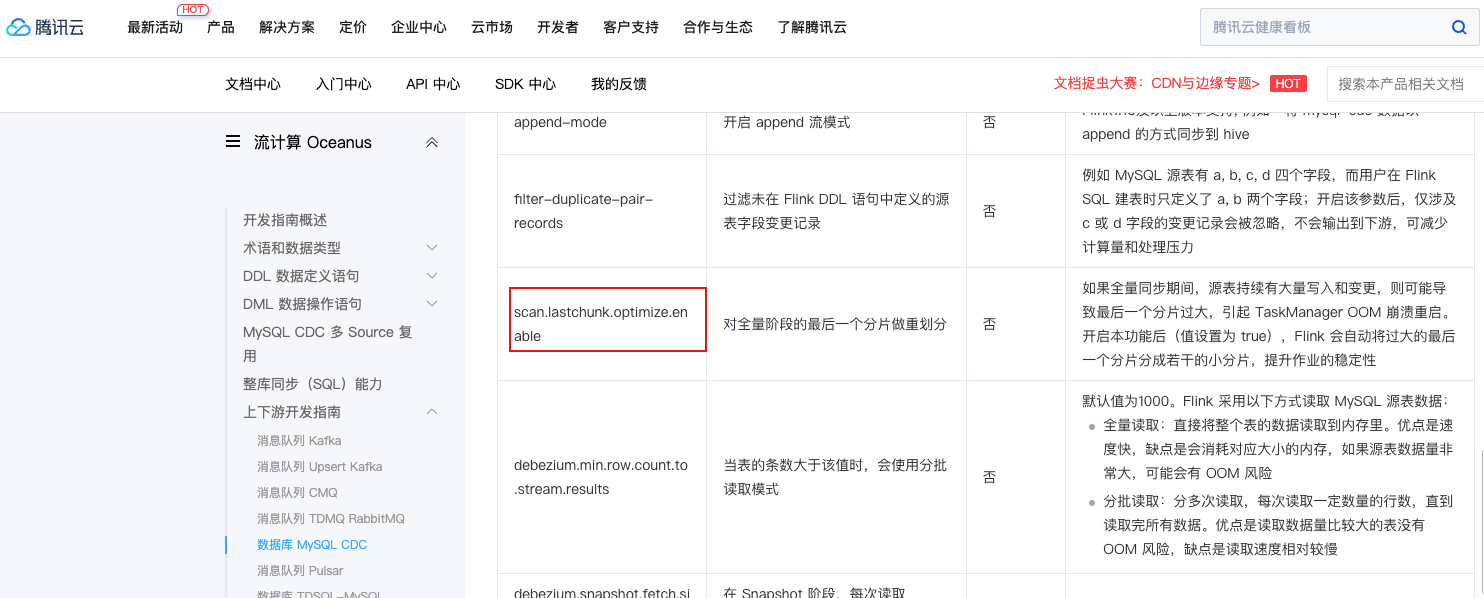1484x598 pixels.
Task: Go to 入门中心
Action: [x=344, y=84]
